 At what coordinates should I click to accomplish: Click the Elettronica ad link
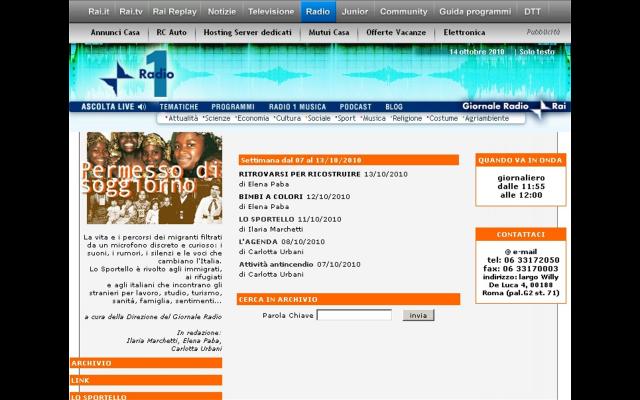pos(464,32)
